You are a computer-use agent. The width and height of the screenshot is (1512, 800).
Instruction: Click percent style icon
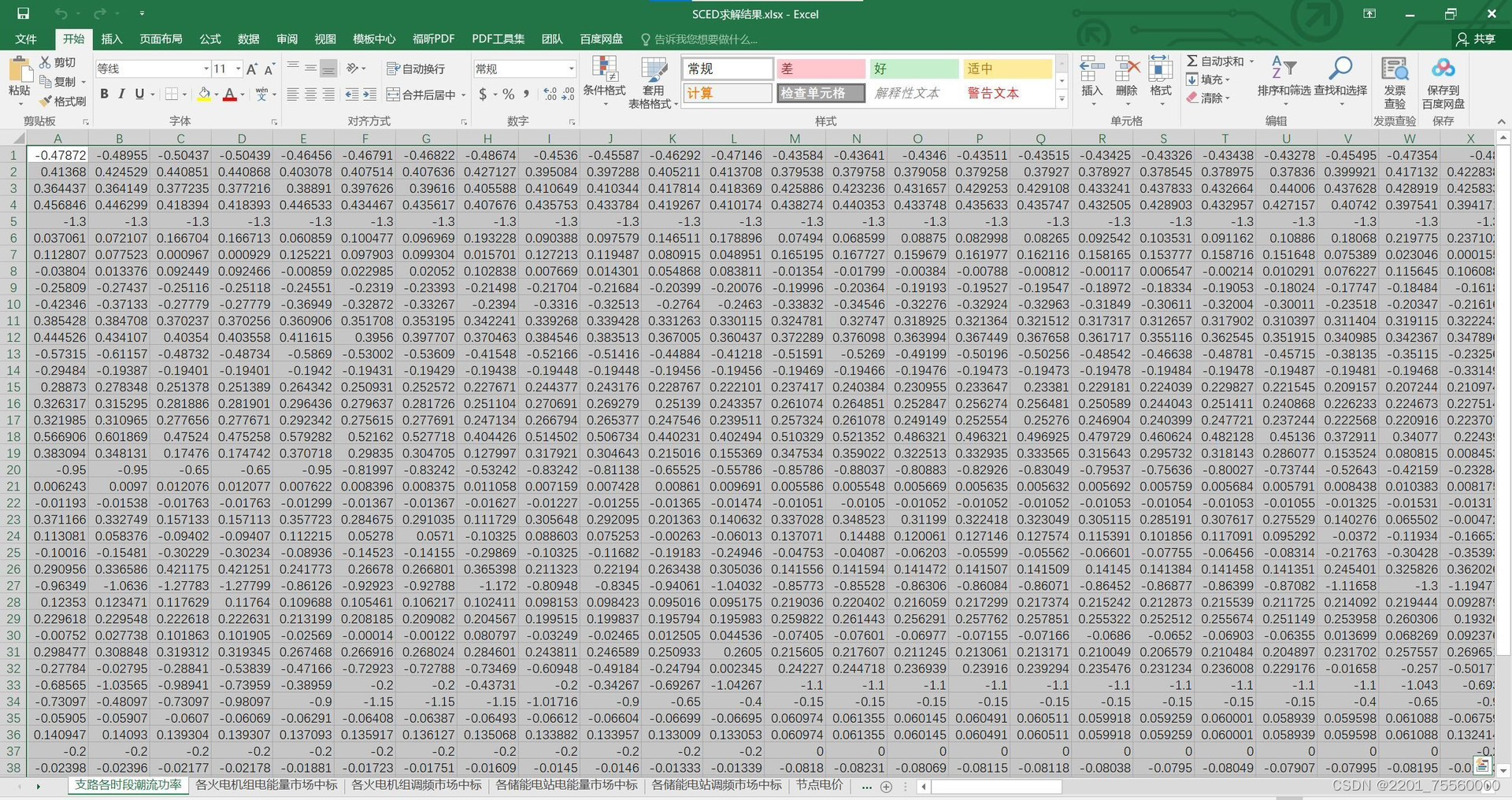(509, 94)
